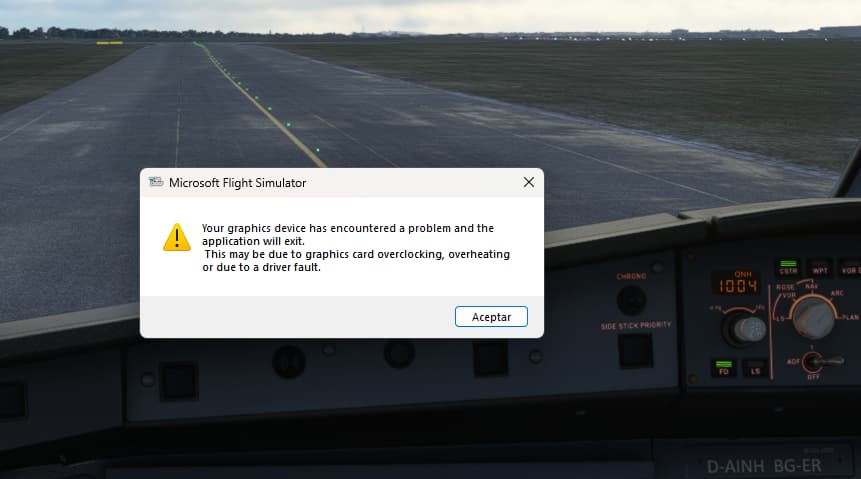Click the Flight Simulator icon in dialog title
Viewport: 861px width, 479px height.
tap(156, 182)
